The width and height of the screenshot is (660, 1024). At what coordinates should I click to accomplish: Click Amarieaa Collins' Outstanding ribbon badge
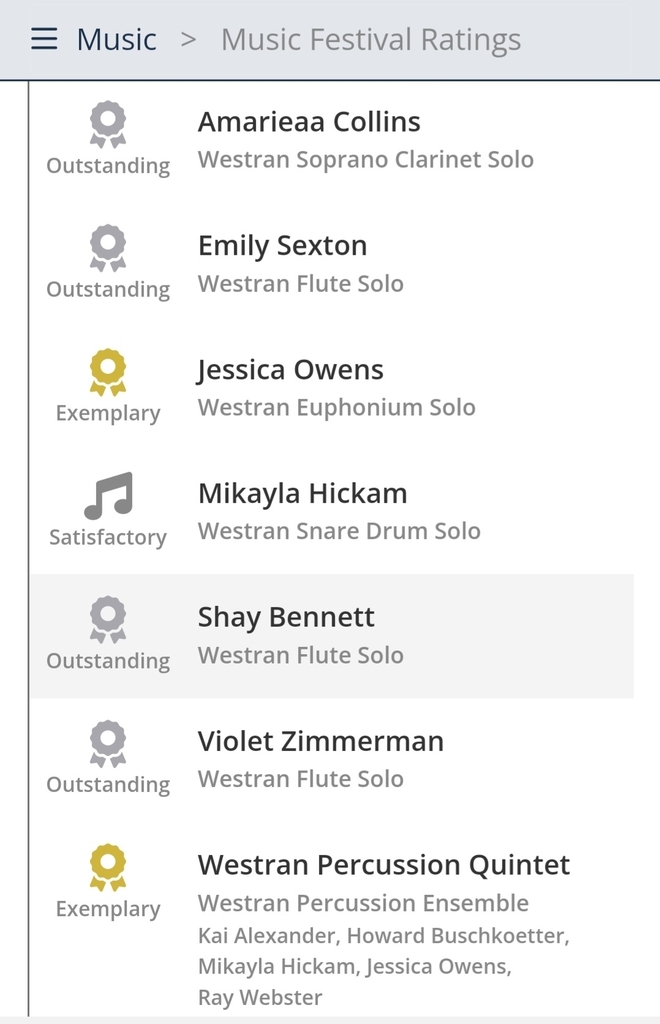[108, 124]
